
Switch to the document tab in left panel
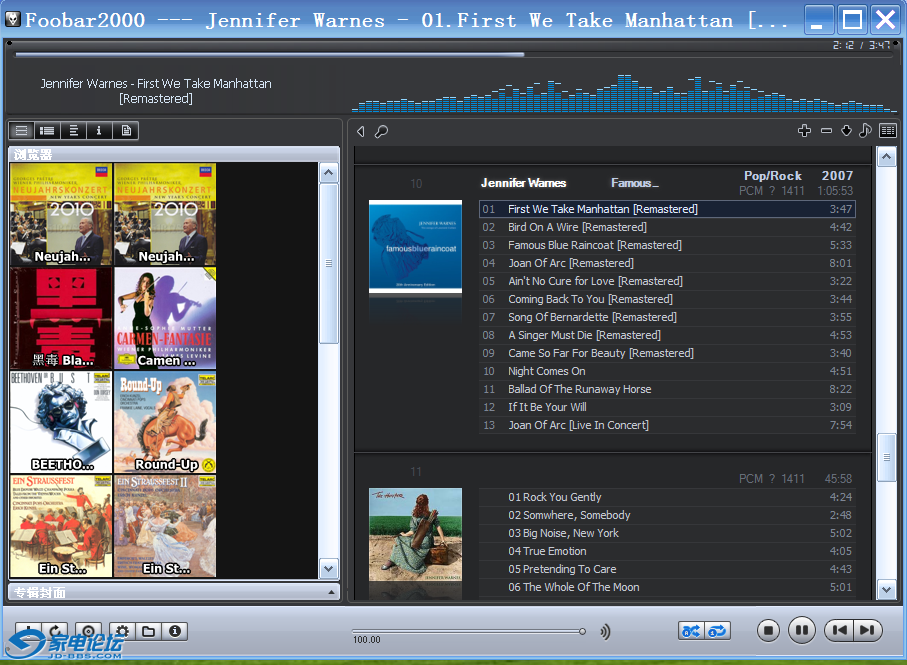click(x=125, y=131)
